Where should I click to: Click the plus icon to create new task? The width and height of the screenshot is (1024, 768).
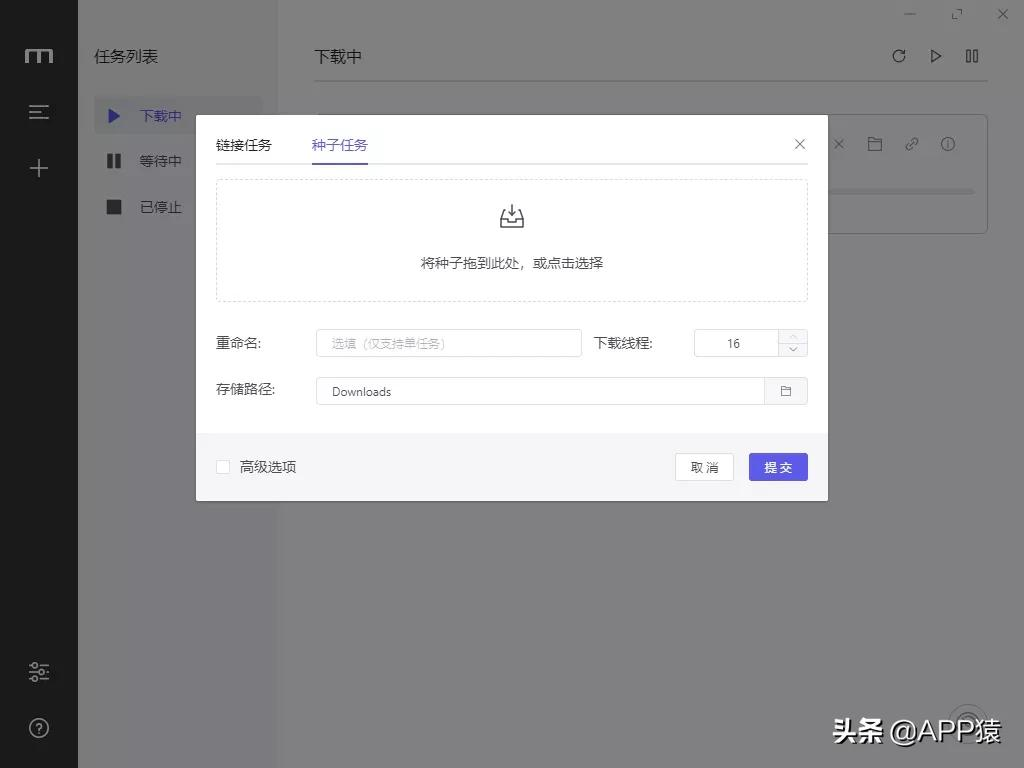(38, 168)
